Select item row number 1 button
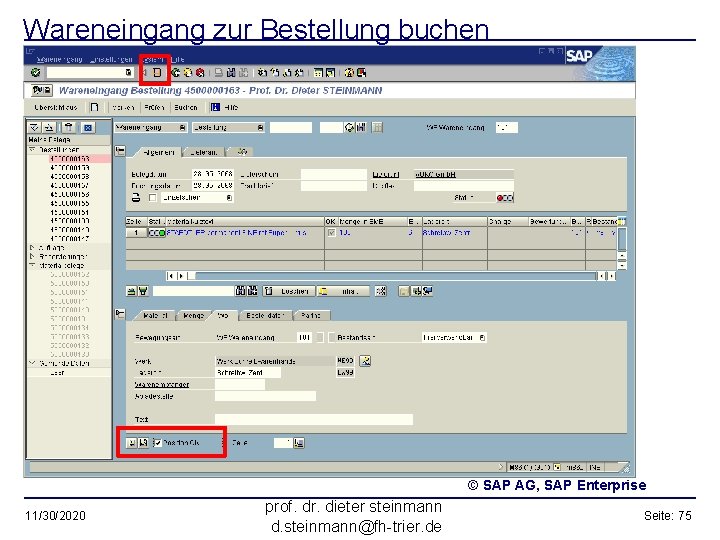 [136, 233]
